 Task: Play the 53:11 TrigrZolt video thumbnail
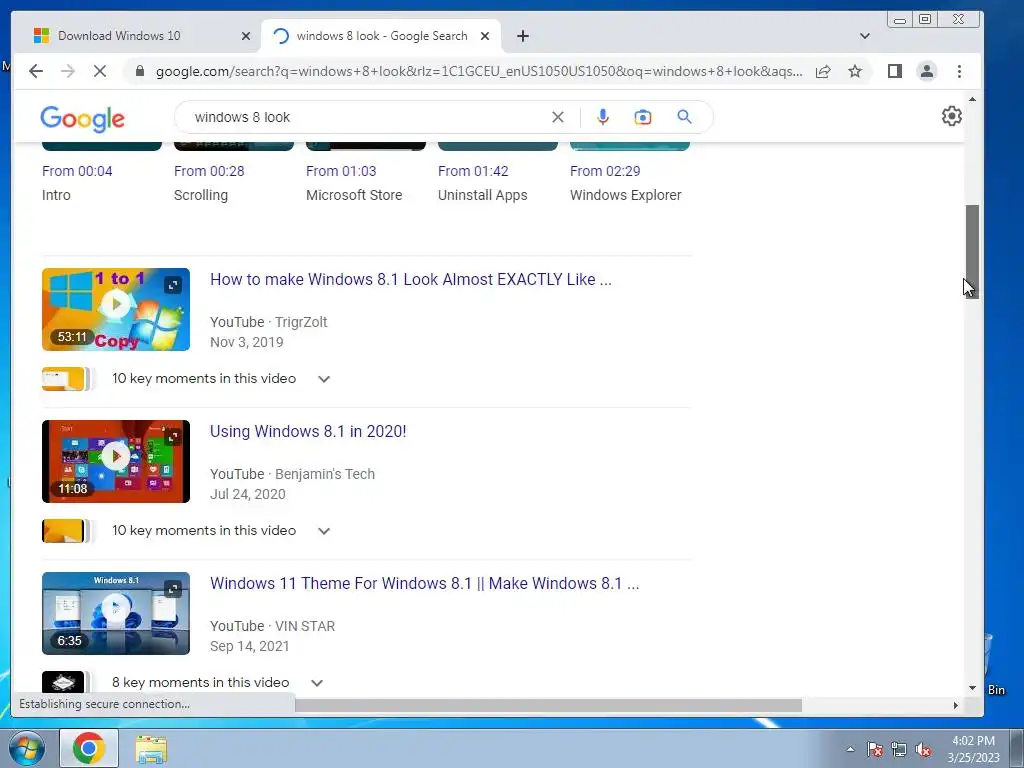(116, 310)
